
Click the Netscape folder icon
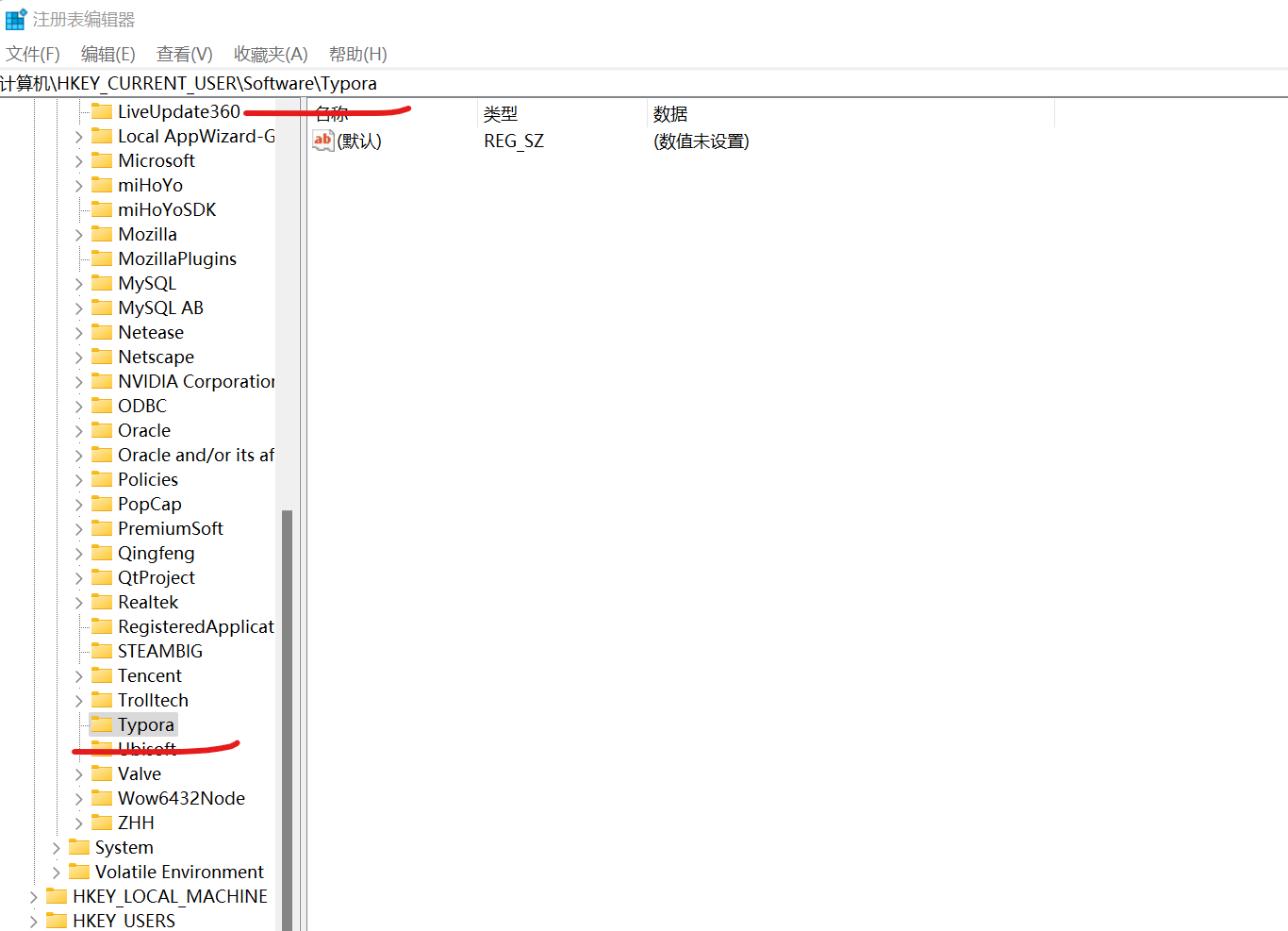pyautogui.click(x=102, y=357)
